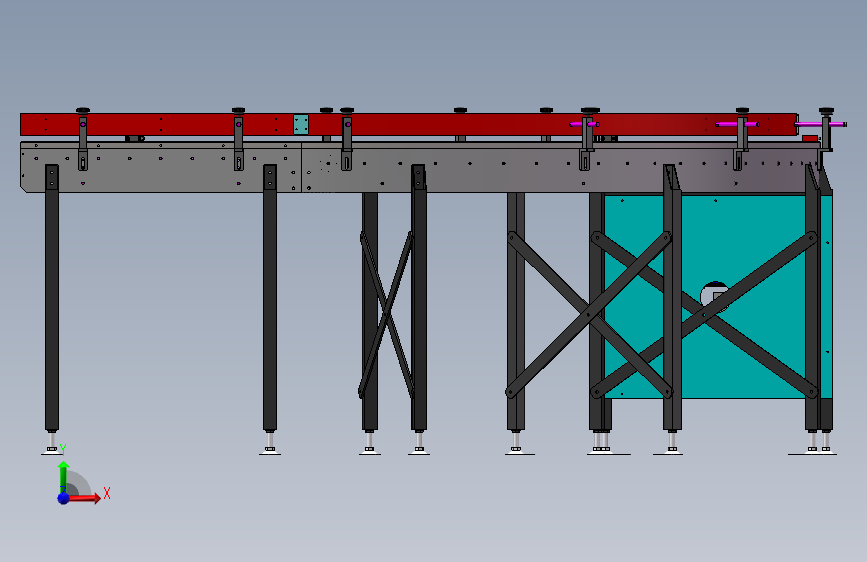Select the leftmost black support leg

click(52, 298)
